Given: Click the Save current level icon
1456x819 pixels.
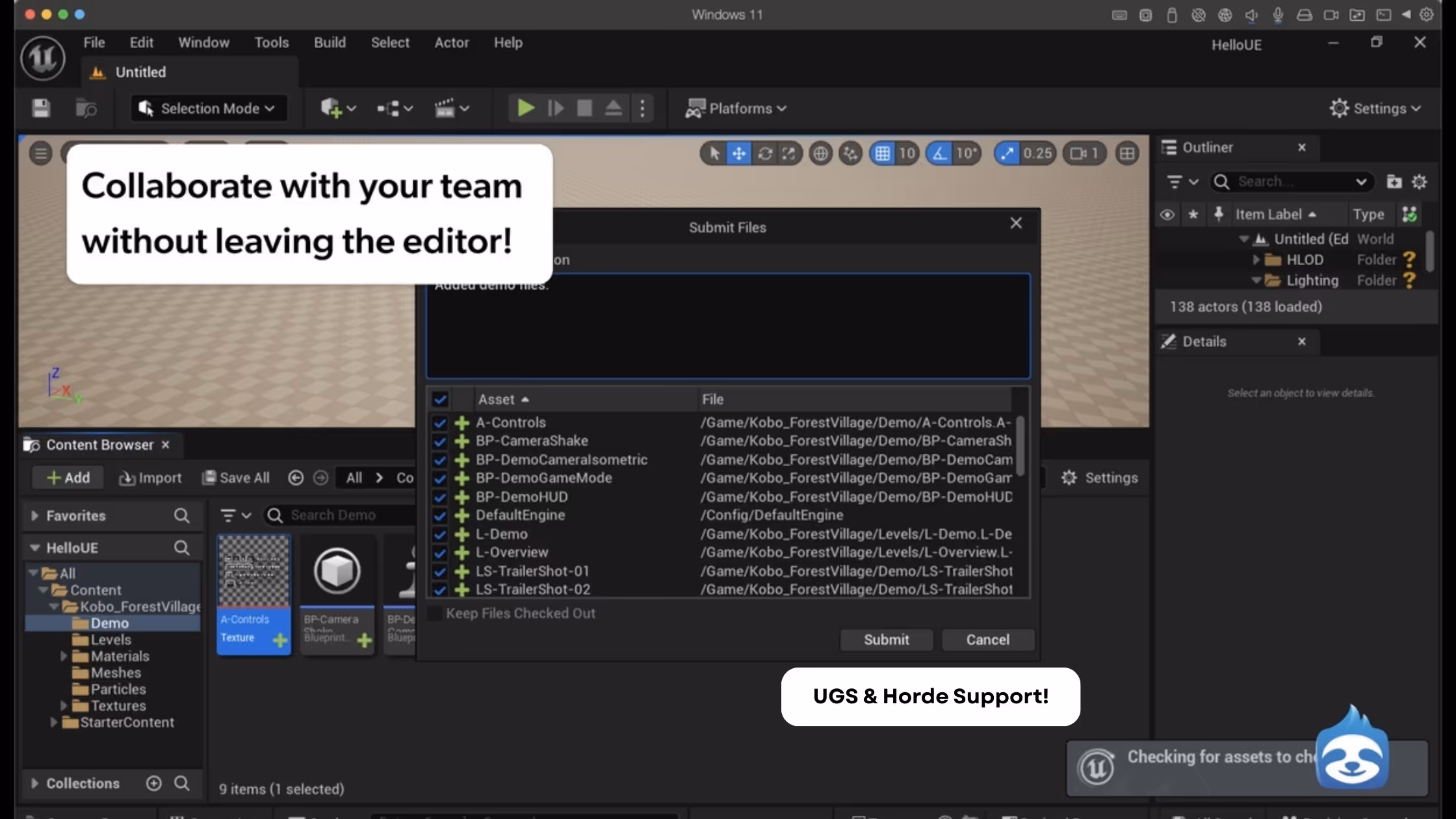Looking at the screenshot, I should [x=41, y=108].
